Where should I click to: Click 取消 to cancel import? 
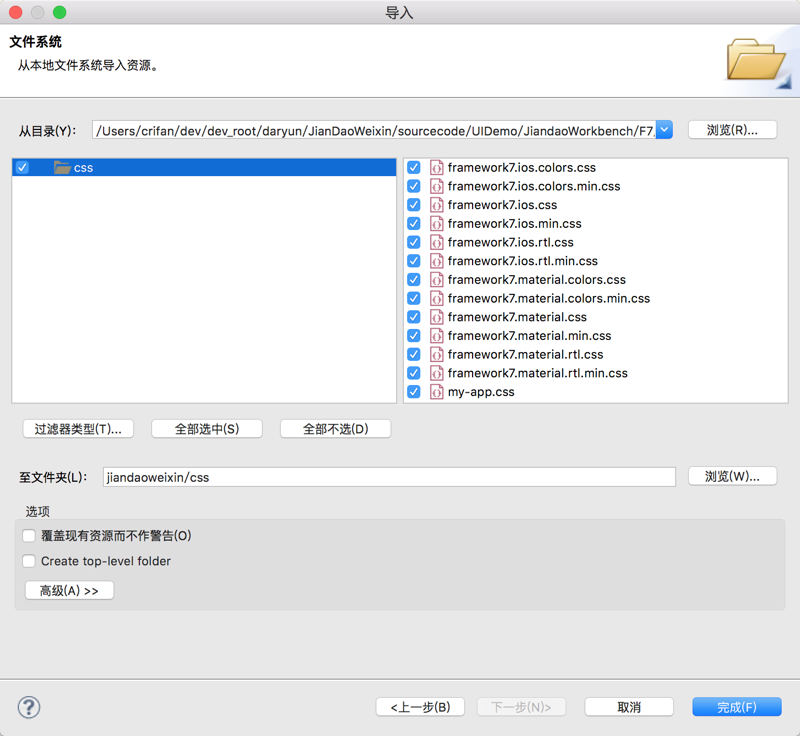[629, 707]
